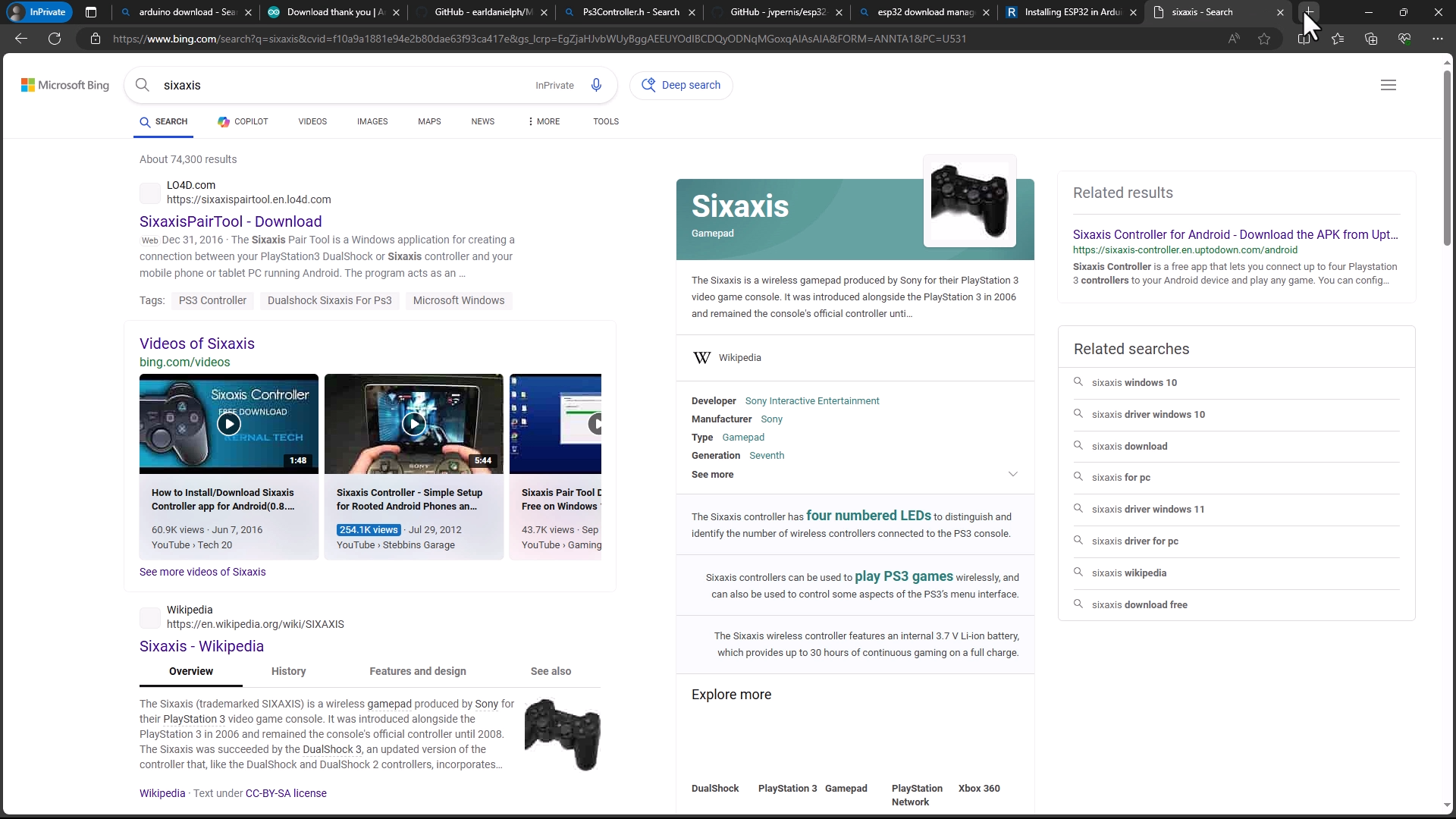
Task: Open new browser tab plus button
Action: click(x=1309, y=12)
